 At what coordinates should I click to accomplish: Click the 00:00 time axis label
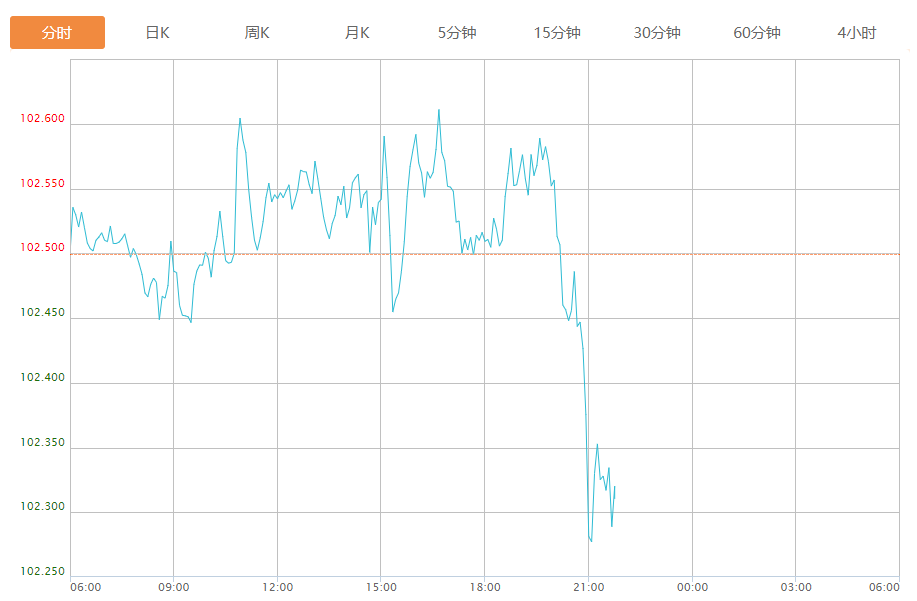[x=692, y=587]
